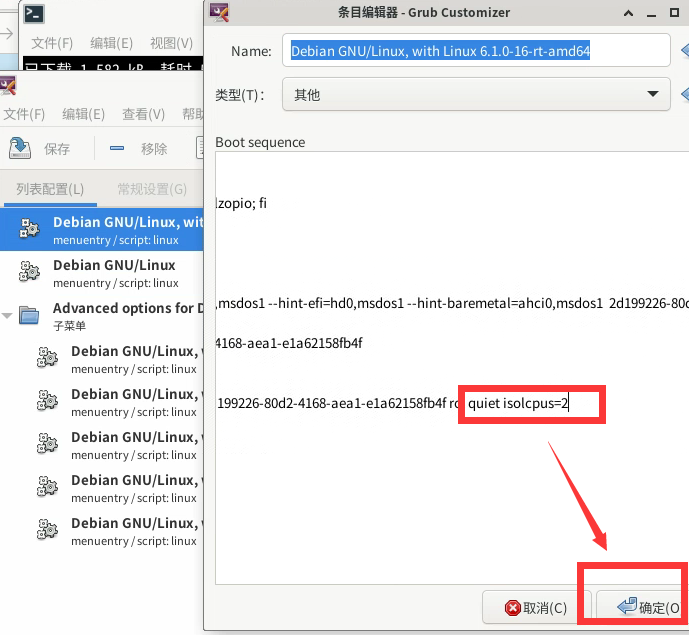This screenshot has height=635, width=689.
Task: Click the Remove (移除) minus icon in toolbar
Action: tap(116, 148)
